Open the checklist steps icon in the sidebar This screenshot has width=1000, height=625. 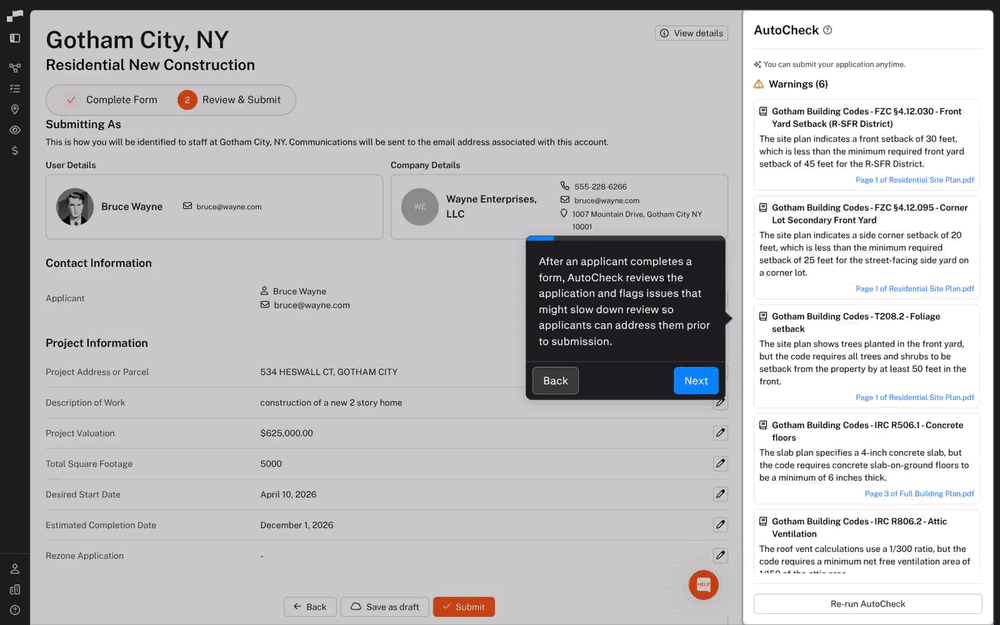click(x=15, y=88)
